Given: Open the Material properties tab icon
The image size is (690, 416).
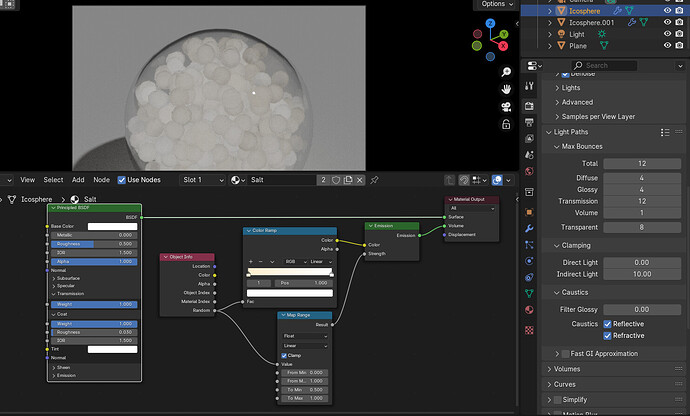Looking at the screenshot, I should (529, 309).
